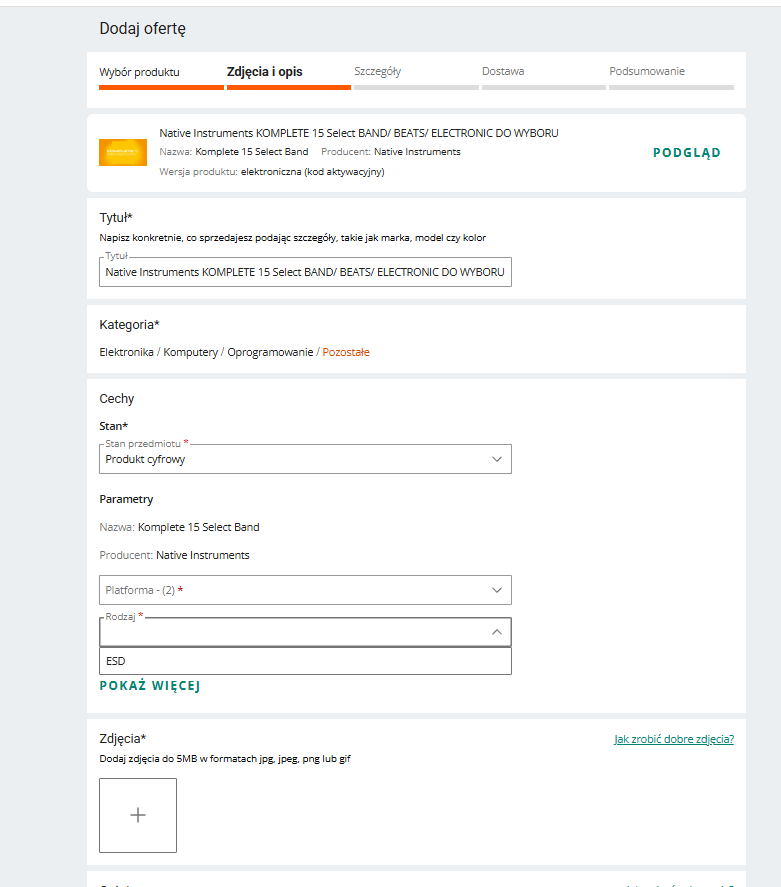This screenshot has height=887, width=781.
Task: Click the orange Komplete product thumbnail
Action: pyautogui.click(x=123, y=152)
